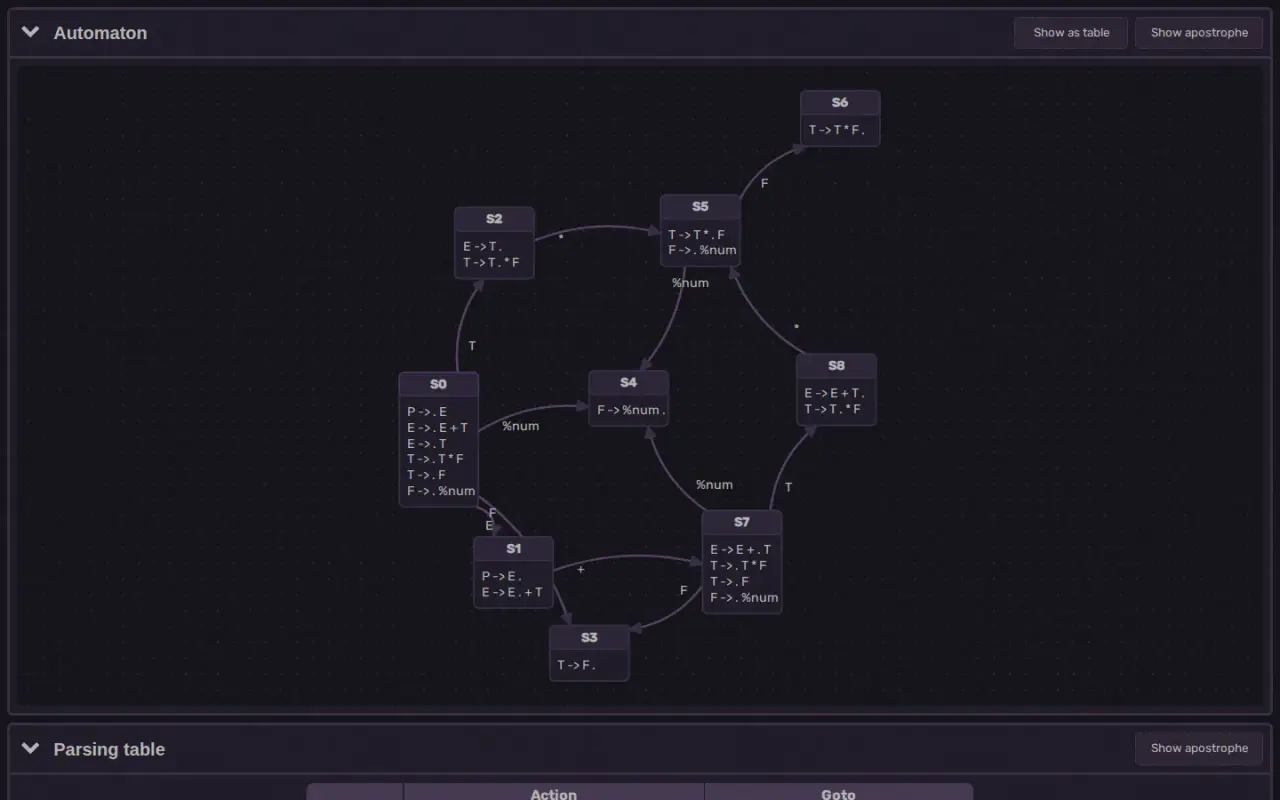Click item "E -> E + . T" in state S7
The image size is (1280, 800).
coord(741,550)
